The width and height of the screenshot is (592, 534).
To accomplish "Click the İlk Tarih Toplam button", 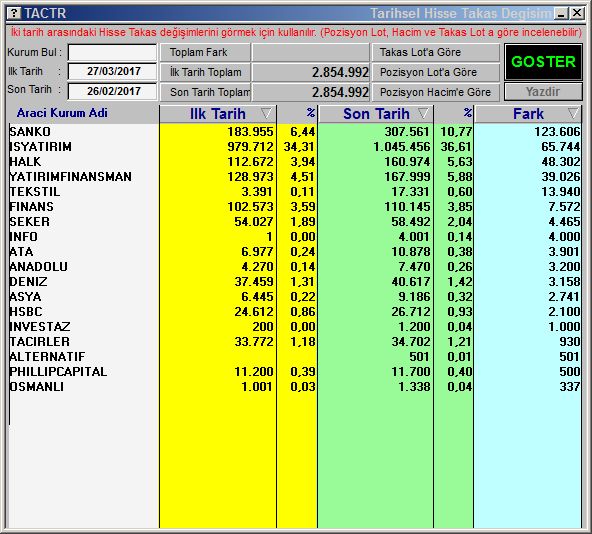I will coord(205,72).
